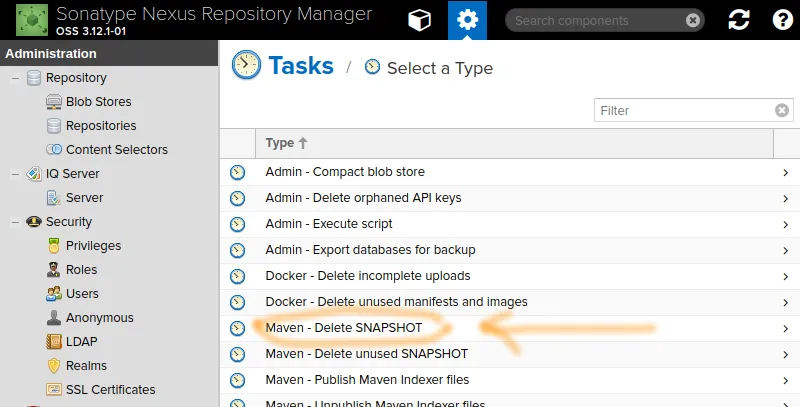The width and height of the screenshot is (800, 407).
Task: Click the Filter input field
Action: [x=685, y=111]
